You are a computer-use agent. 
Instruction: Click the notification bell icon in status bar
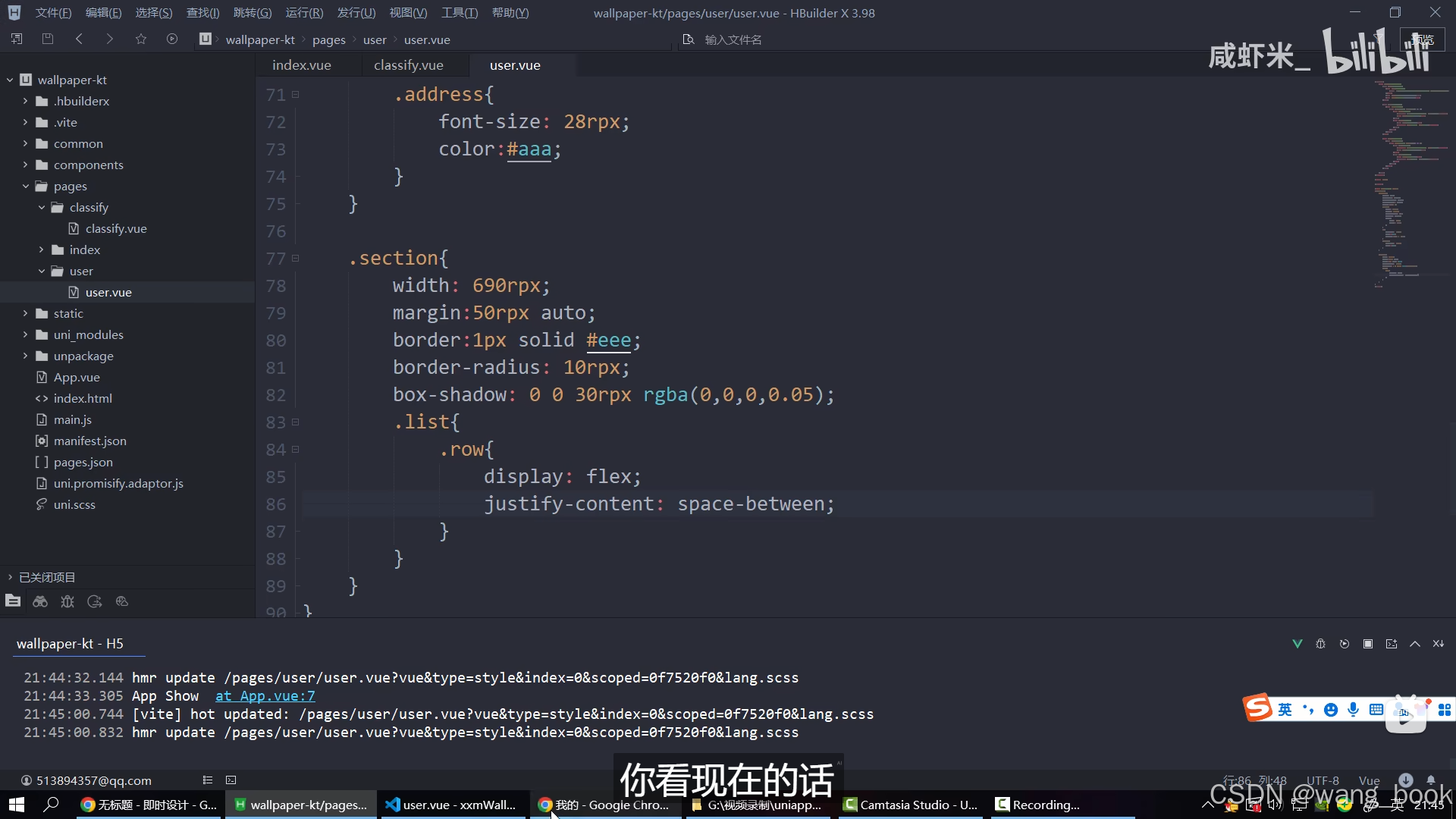click(1431, 780)
